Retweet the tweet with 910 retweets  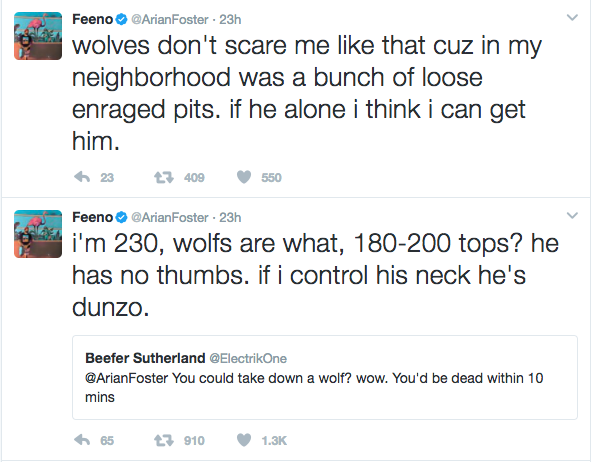click(x=164, y=440)
